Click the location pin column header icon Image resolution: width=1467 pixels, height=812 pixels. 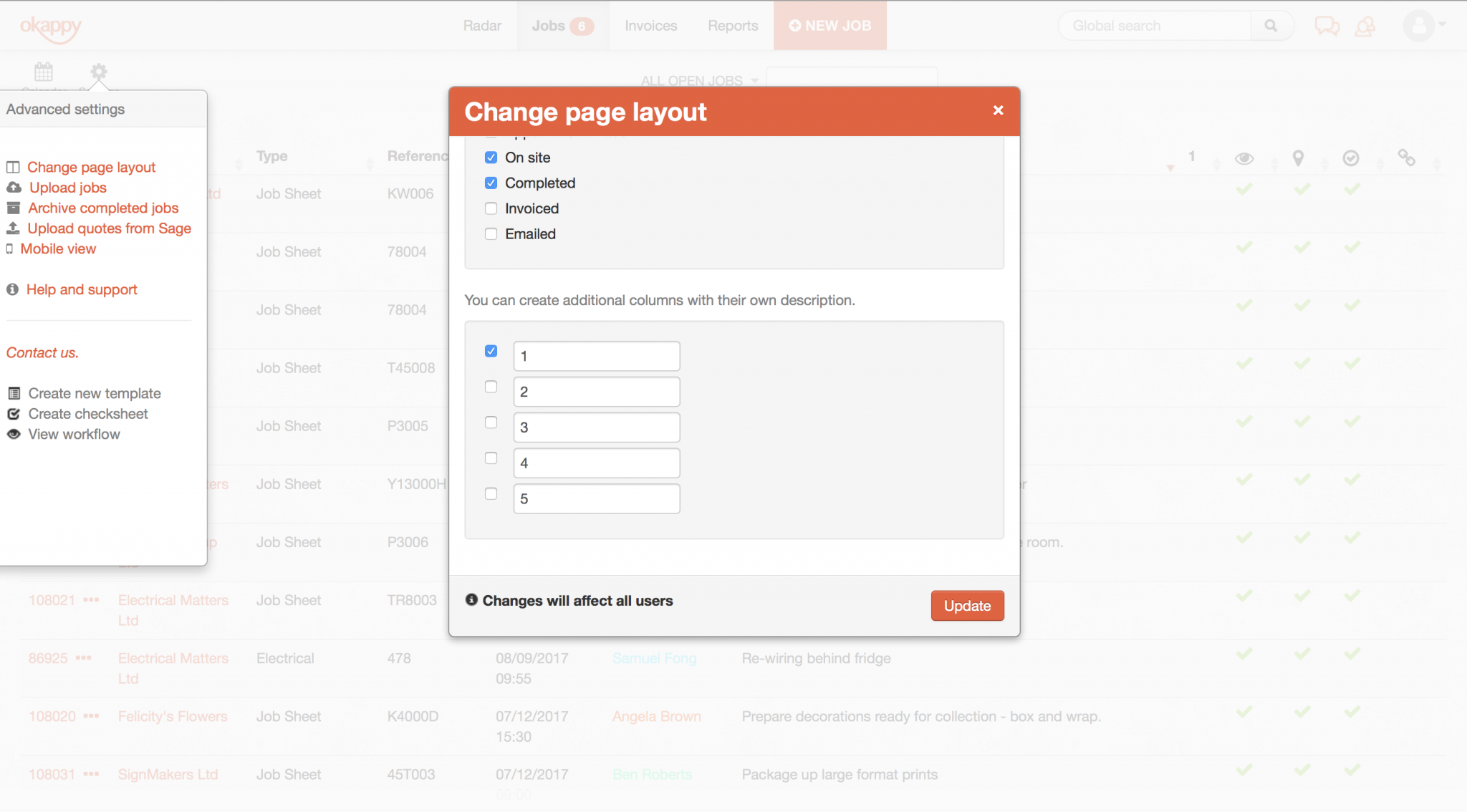[x=1298, y=158]
